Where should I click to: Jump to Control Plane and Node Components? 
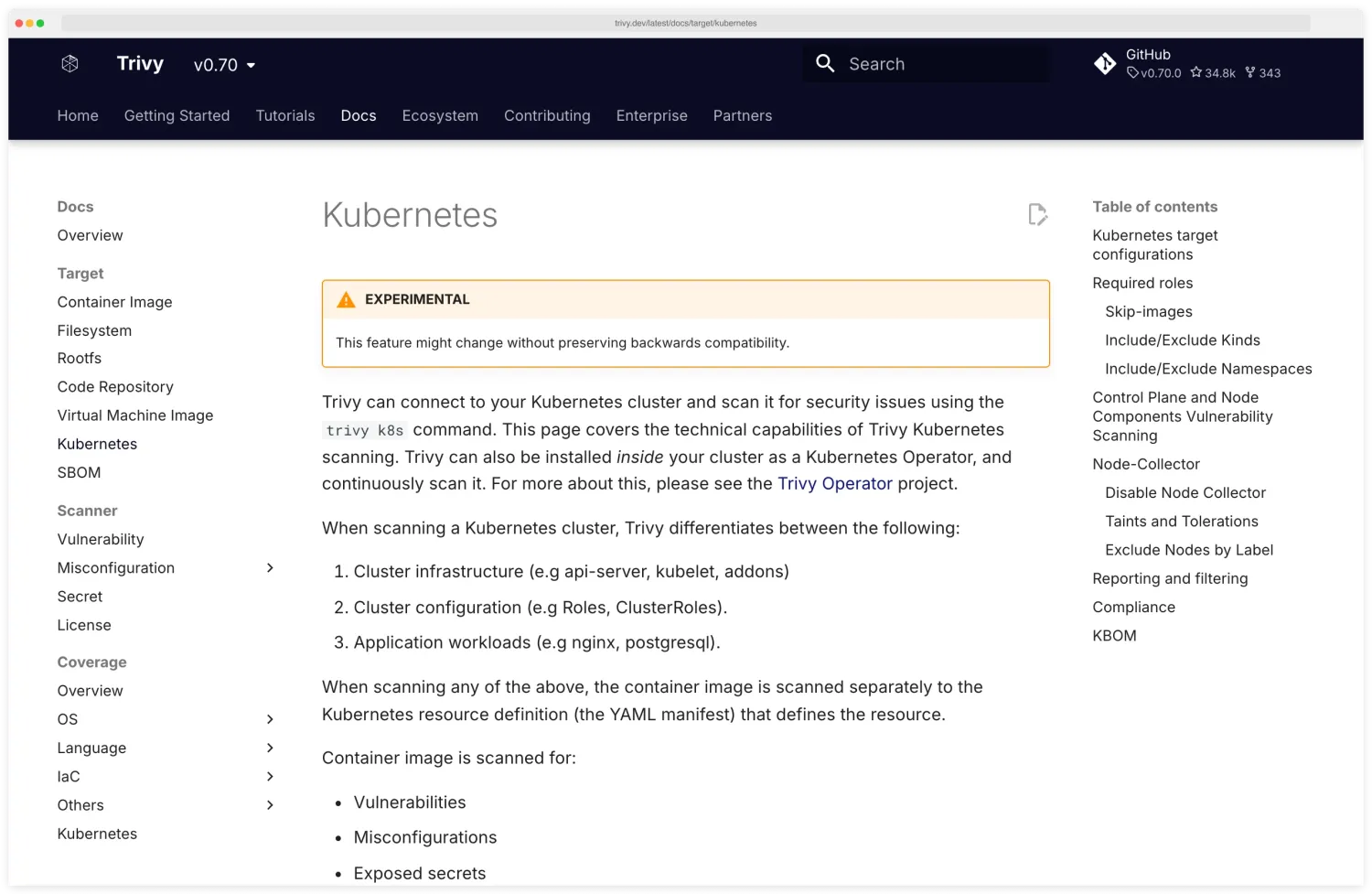click(x=1182, y=416)
